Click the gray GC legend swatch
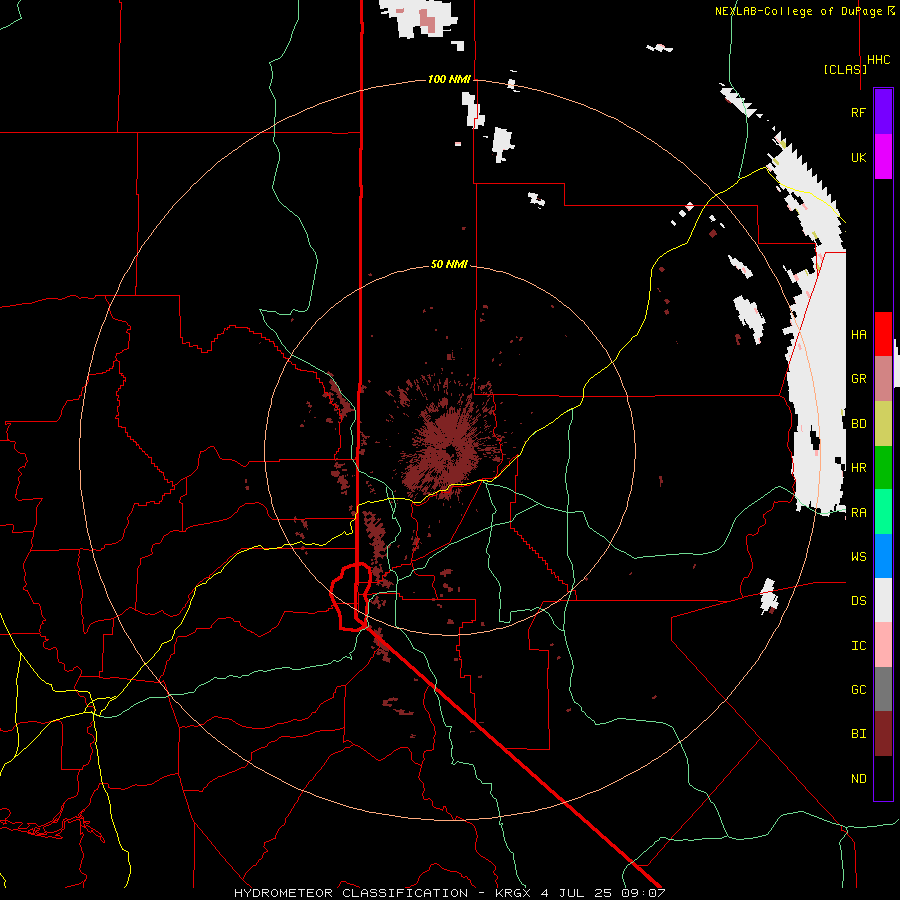Viewport: 900px width, 900px height. 883,689
